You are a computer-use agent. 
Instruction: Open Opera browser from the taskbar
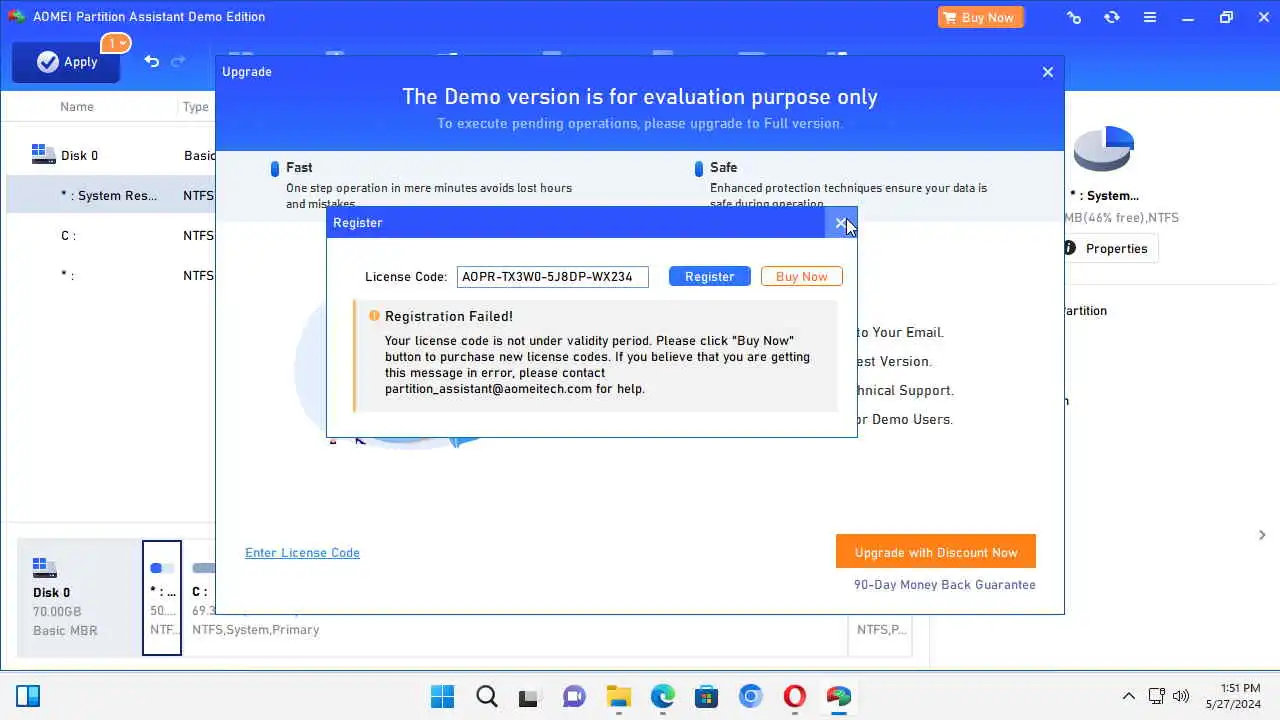coord(795,696)
